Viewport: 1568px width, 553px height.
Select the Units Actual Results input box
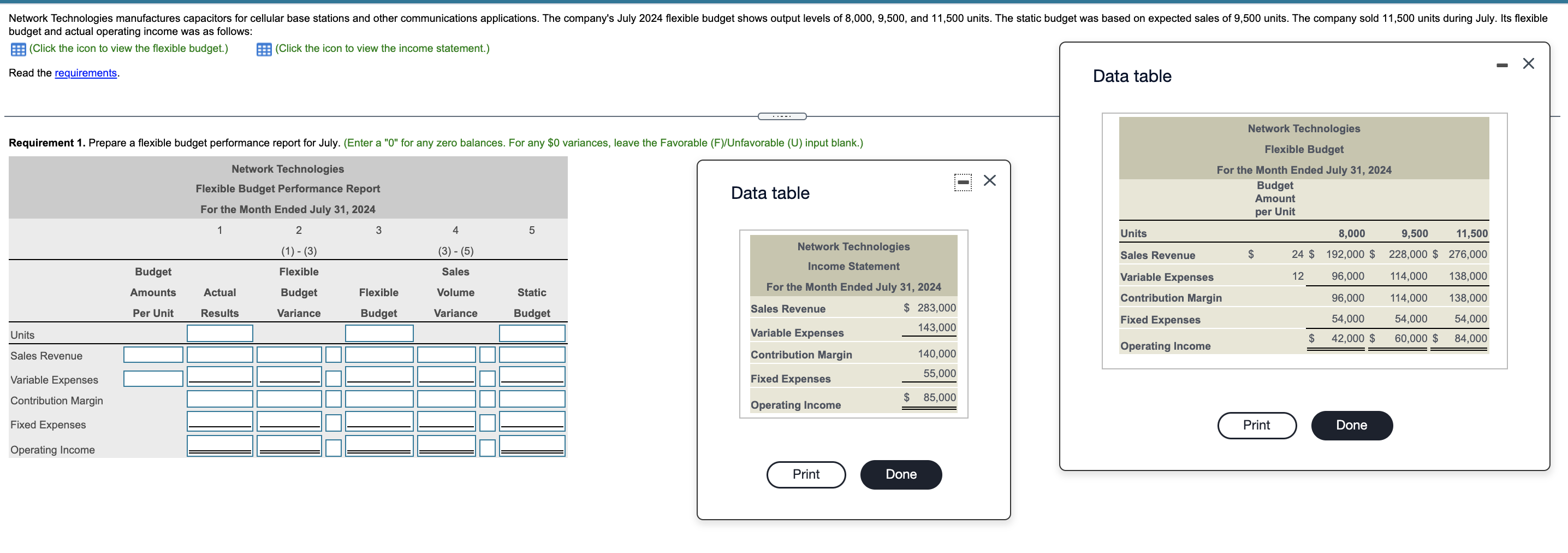(x=219, y=334)
